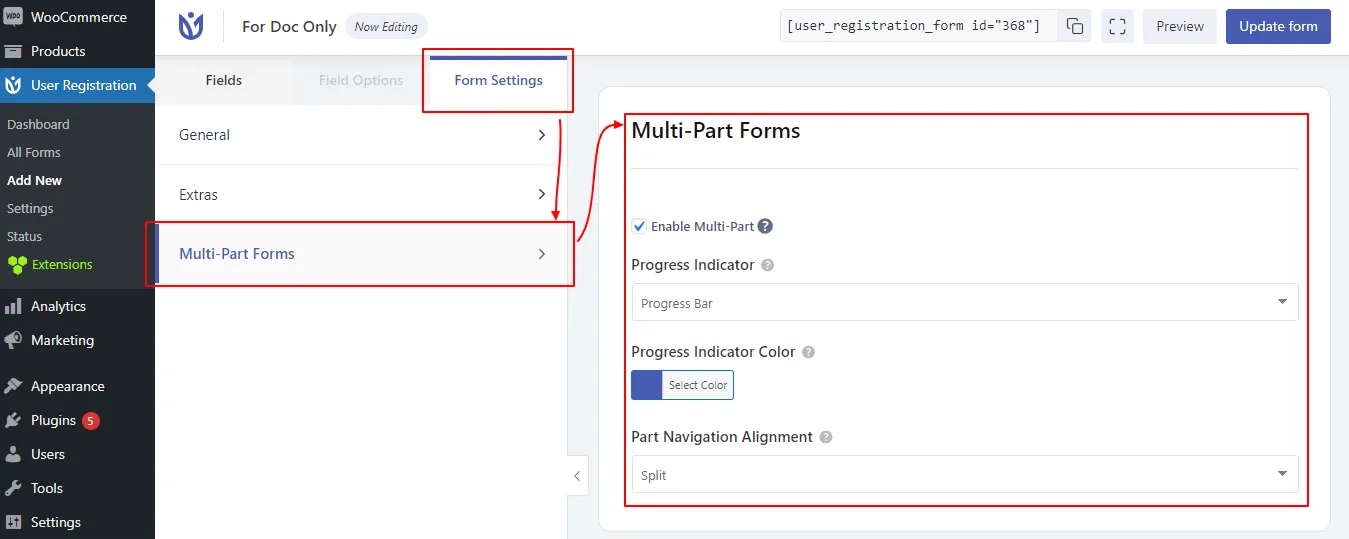Click the Progress Indicator help icon

point(767,266)
